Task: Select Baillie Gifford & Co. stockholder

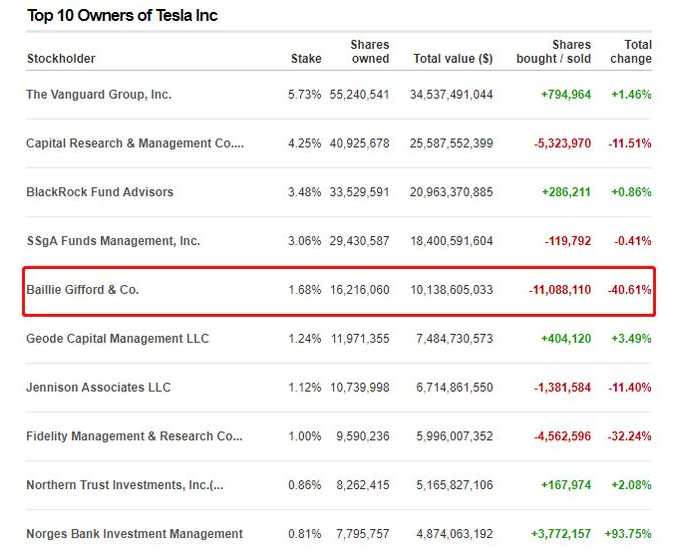Action: [x=83, y=290]
